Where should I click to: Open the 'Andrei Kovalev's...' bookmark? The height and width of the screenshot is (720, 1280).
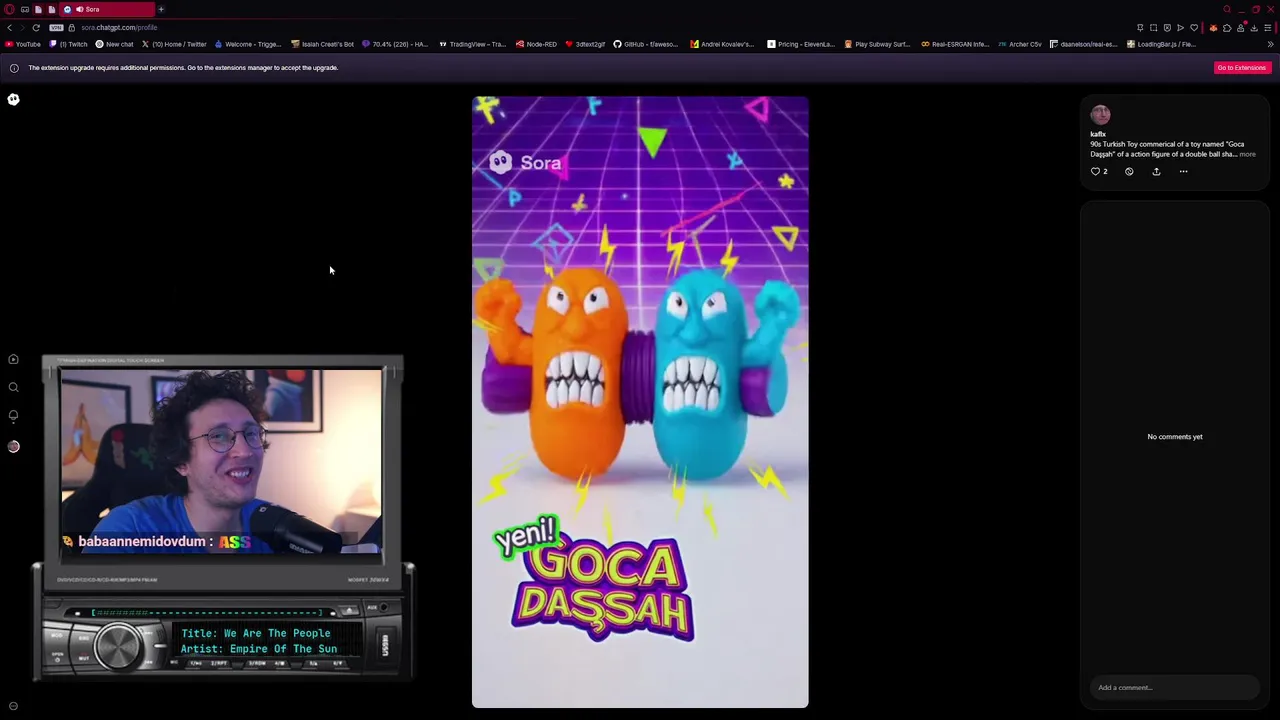[722, 44]
